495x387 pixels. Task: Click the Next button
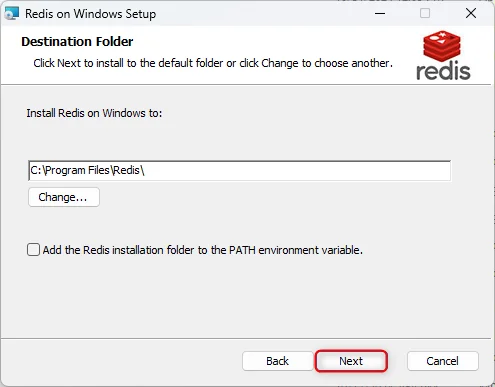[351, 361]
